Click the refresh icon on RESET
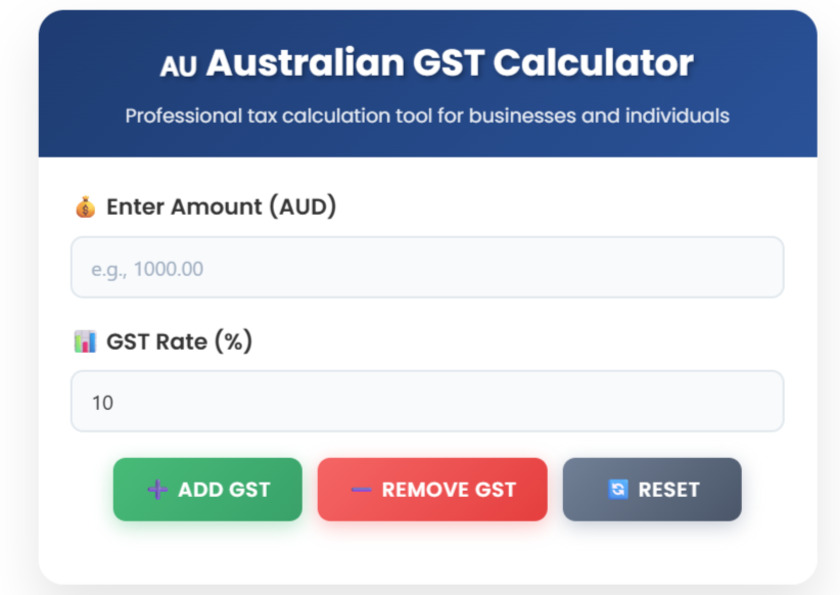Viewport: 840px width, 595px height. (618, 490)
